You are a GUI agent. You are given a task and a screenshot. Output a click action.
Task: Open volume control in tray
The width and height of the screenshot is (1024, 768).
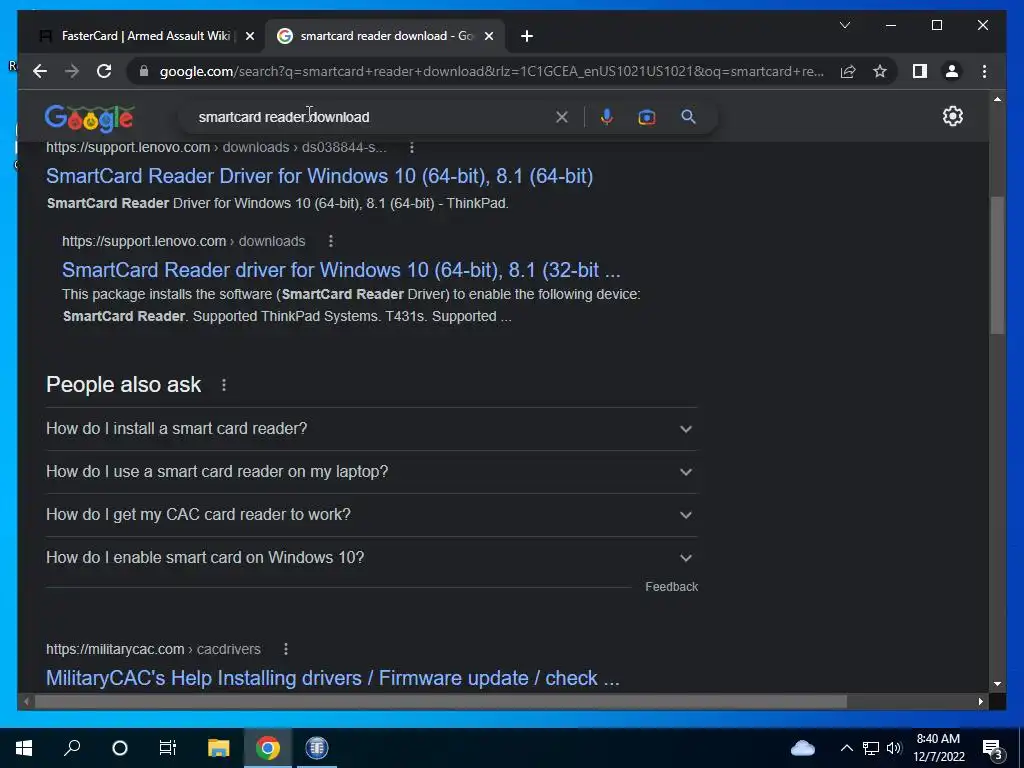894,748
